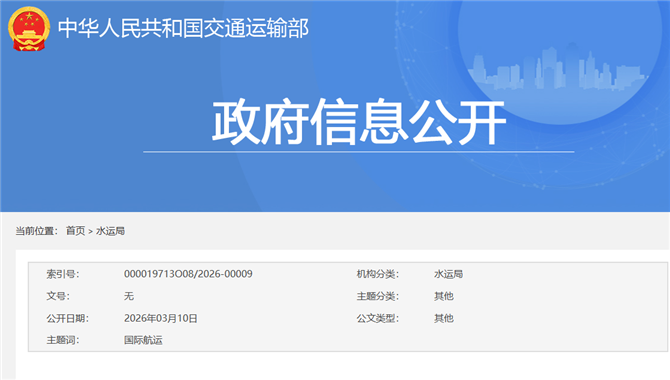
Task: Go to 首页 in the breadcrumb
Action: point(76,231)
